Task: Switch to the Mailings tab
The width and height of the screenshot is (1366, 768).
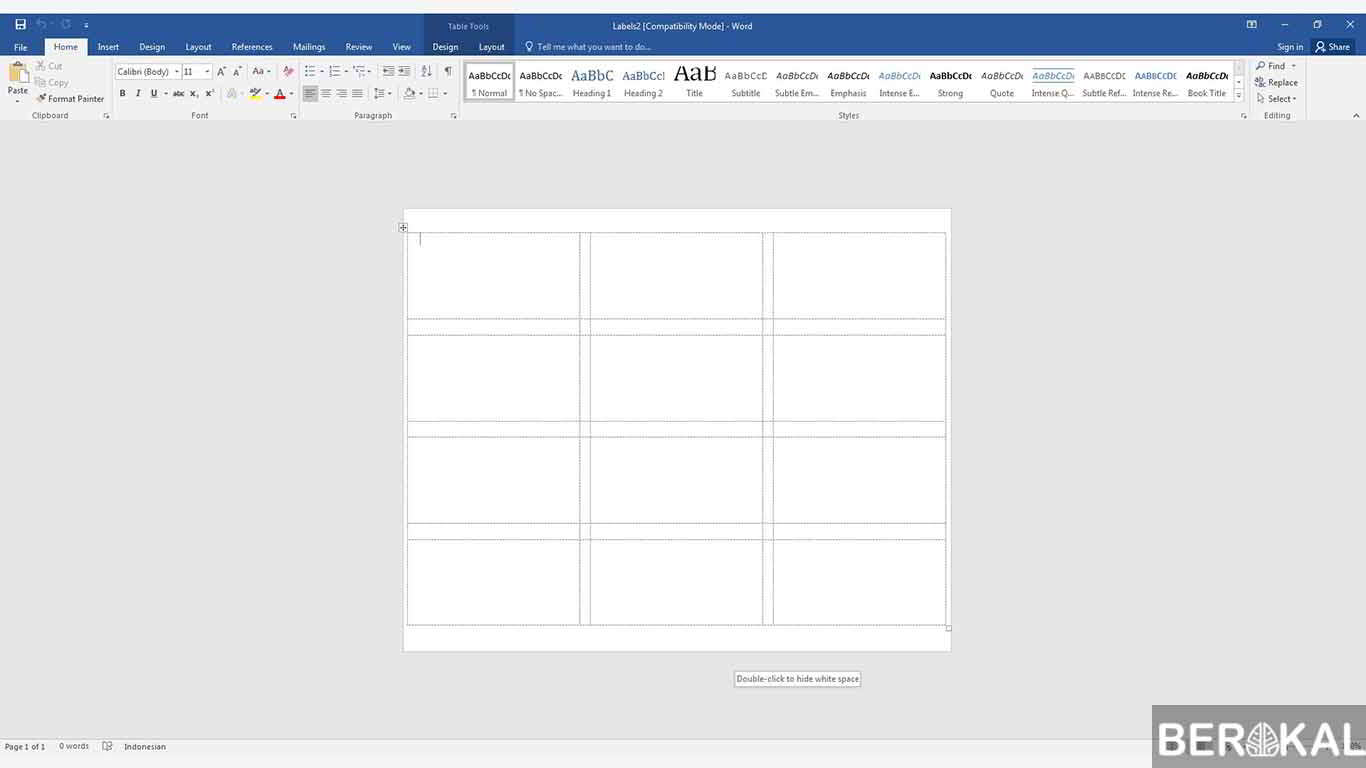Action: click(309, 47)
